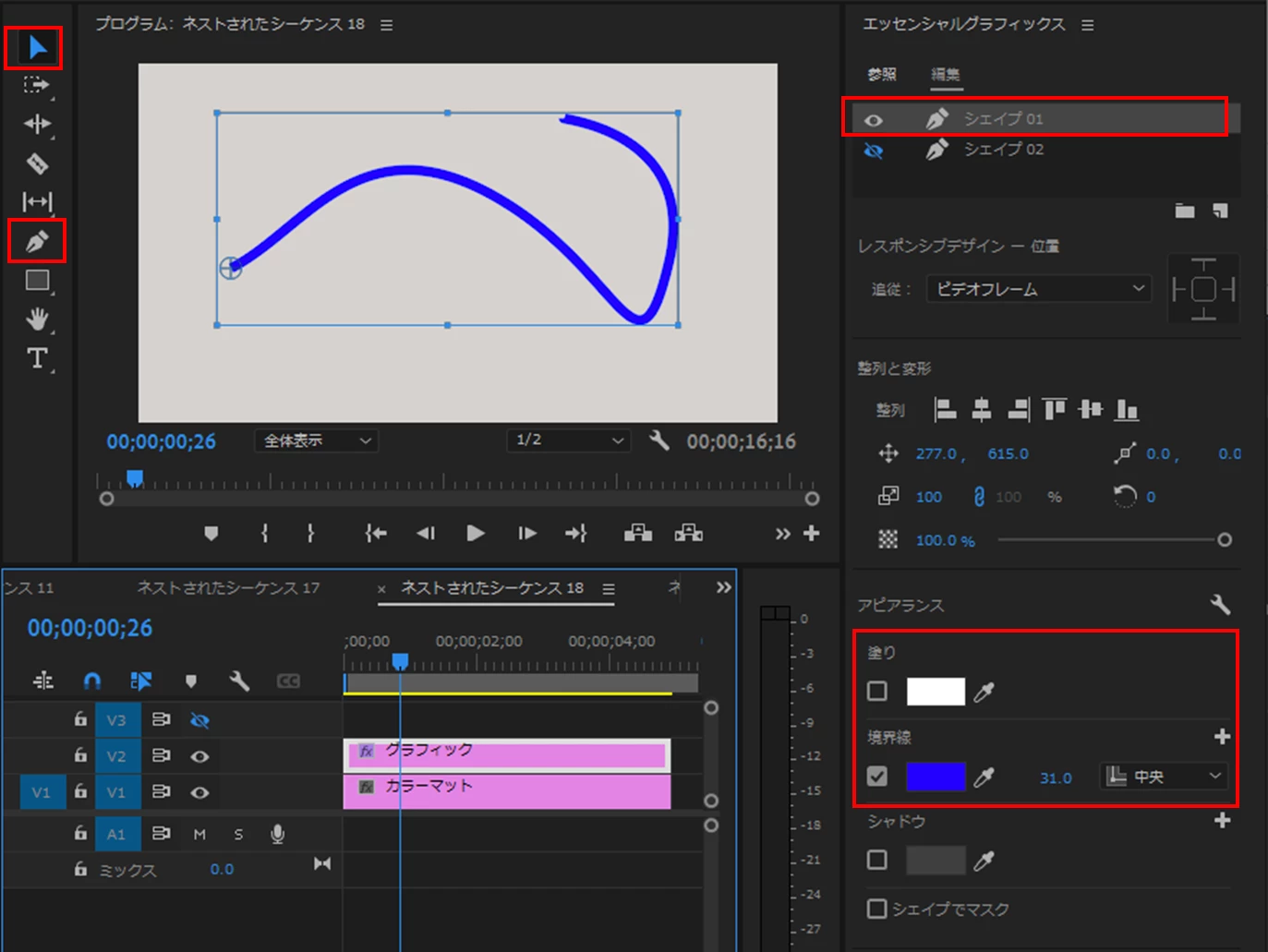Open stroke alignment 中央 dropdown
The height and width of the screenshot is (952, 1268).
tap(1164, 777)
